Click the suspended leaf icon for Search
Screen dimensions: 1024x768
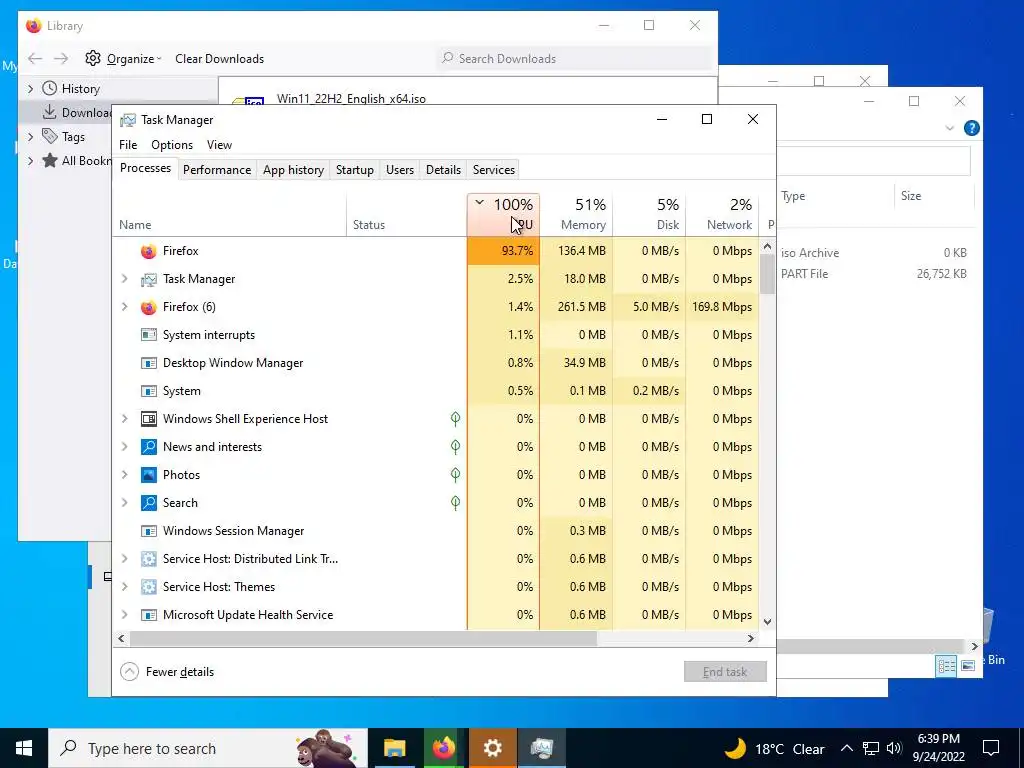[455, 503]
